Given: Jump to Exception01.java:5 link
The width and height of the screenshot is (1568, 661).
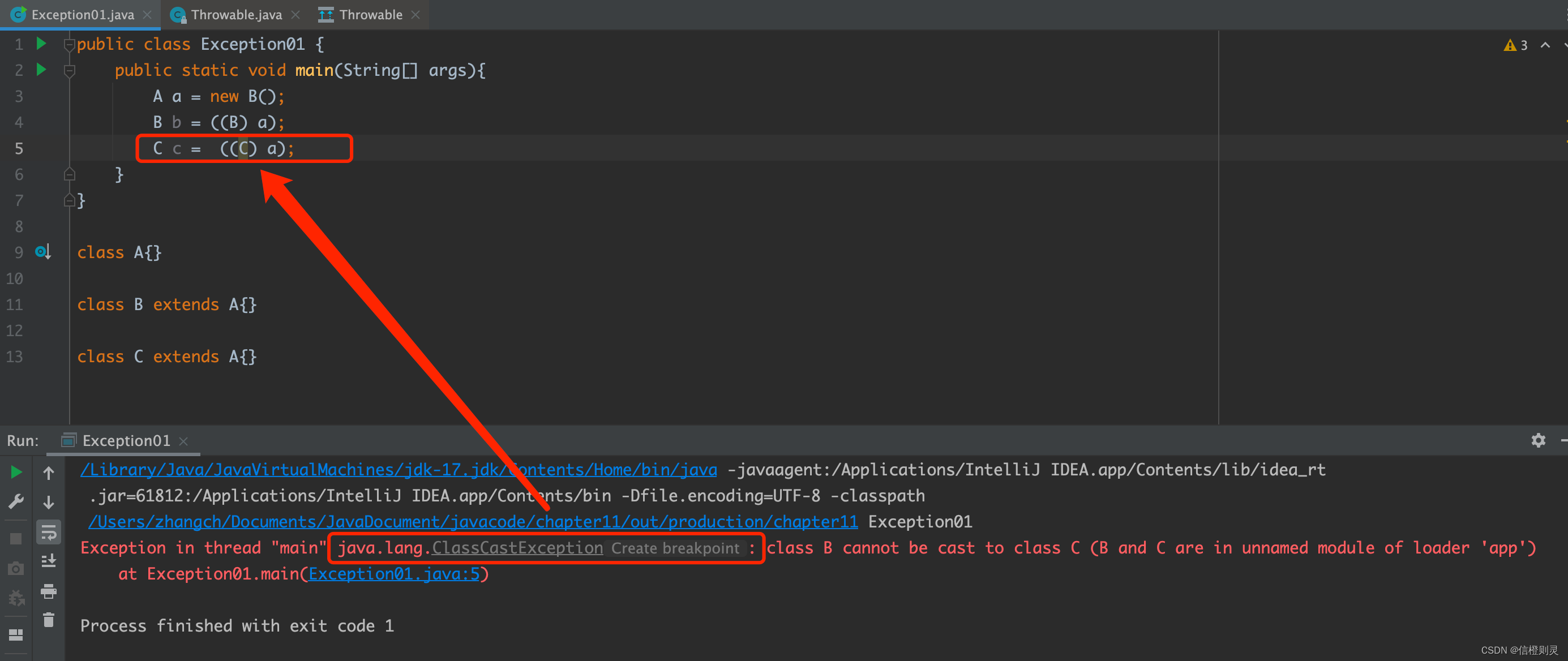Looking at the screenshot, I should pos(394,574).
